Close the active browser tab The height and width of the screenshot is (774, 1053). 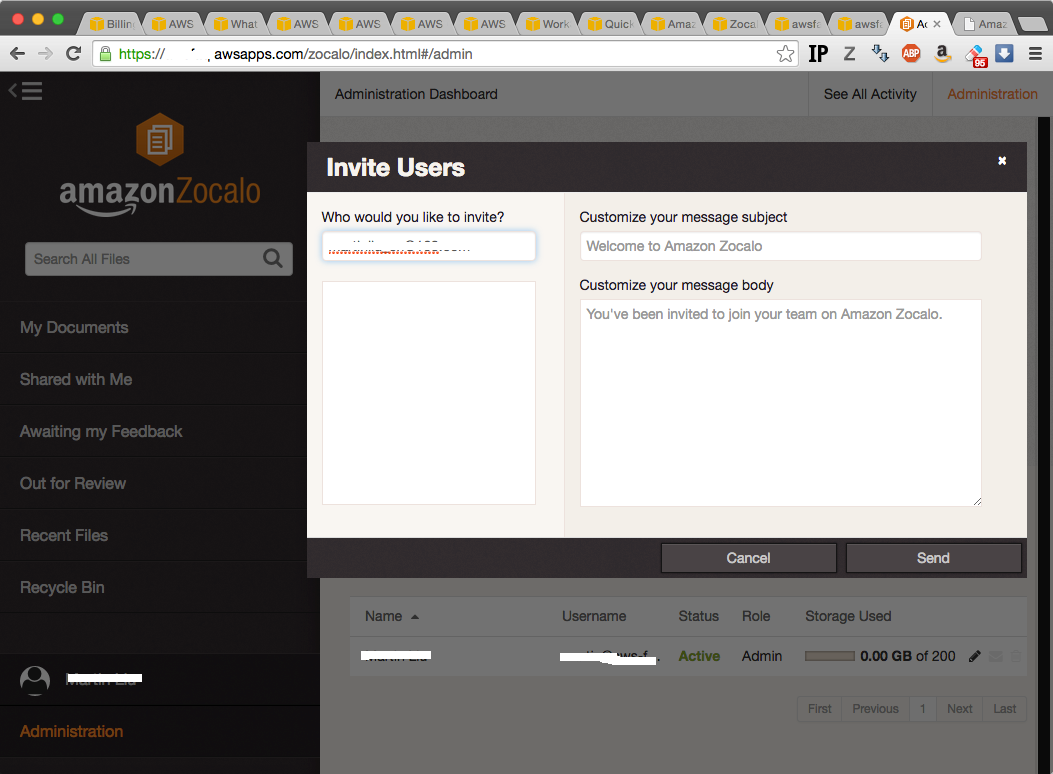(937, 24)
